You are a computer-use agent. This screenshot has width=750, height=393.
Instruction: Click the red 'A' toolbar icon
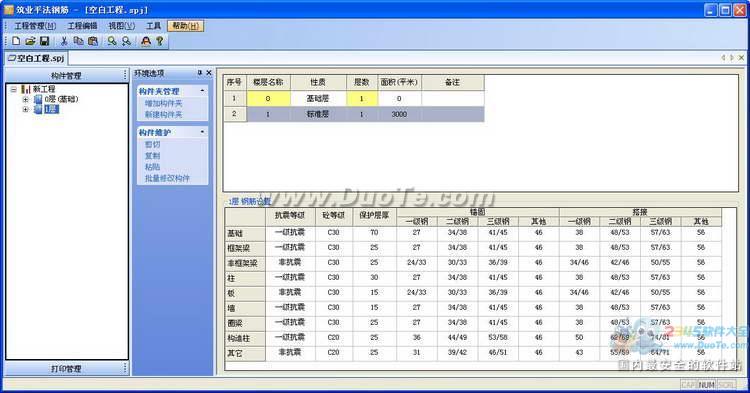146,41
